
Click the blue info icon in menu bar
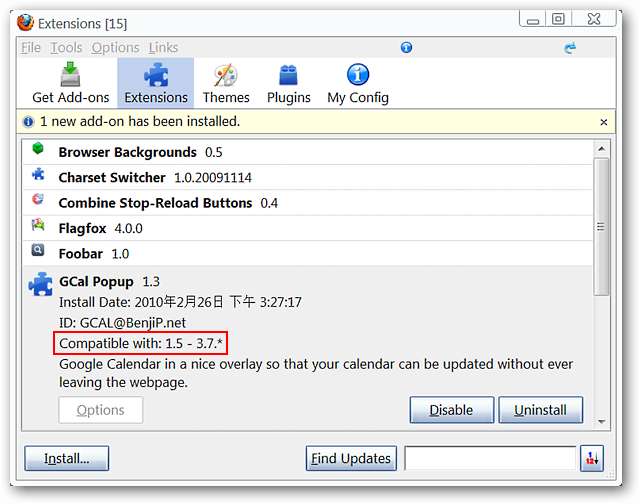[x=406, y=47]
